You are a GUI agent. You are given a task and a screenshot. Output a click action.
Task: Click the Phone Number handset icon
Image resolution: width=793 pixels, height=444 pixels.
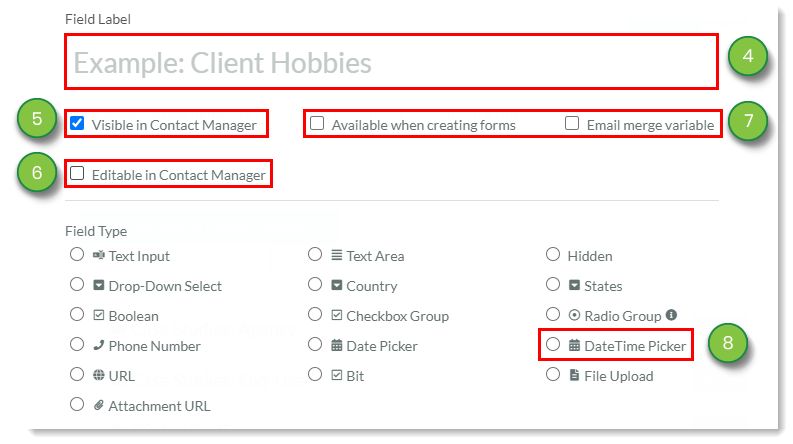click(x=99, y=345)
